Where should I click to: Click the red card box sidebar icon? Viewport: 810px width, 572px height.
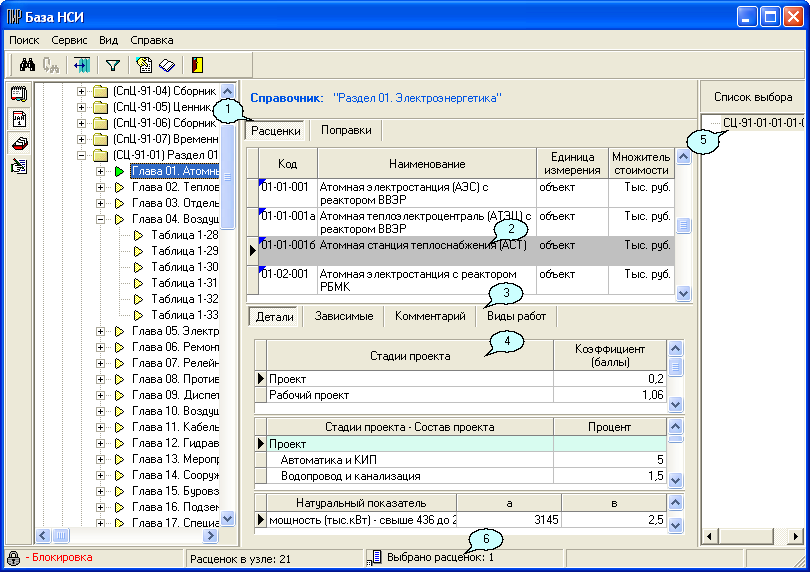(18, 142)
